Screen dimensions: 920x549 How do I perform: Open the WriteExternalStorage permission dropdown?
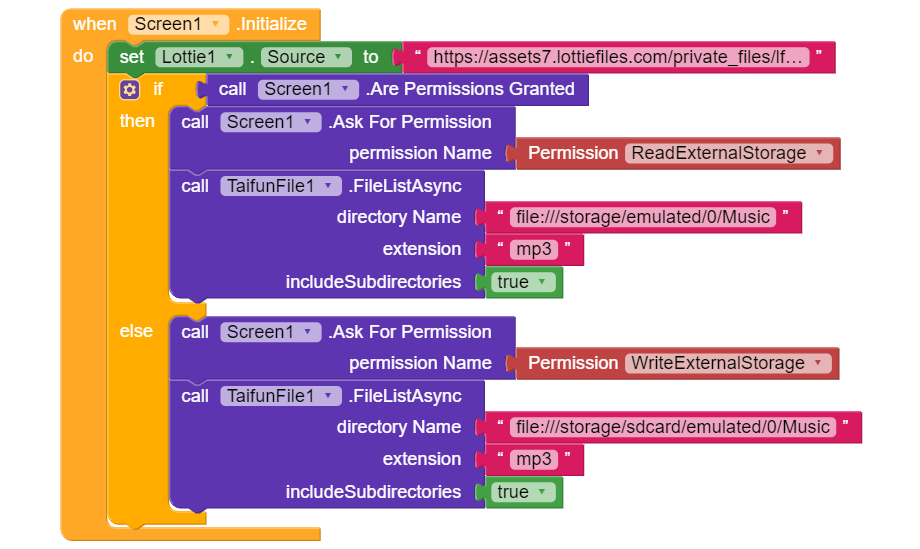pos(728,363)
